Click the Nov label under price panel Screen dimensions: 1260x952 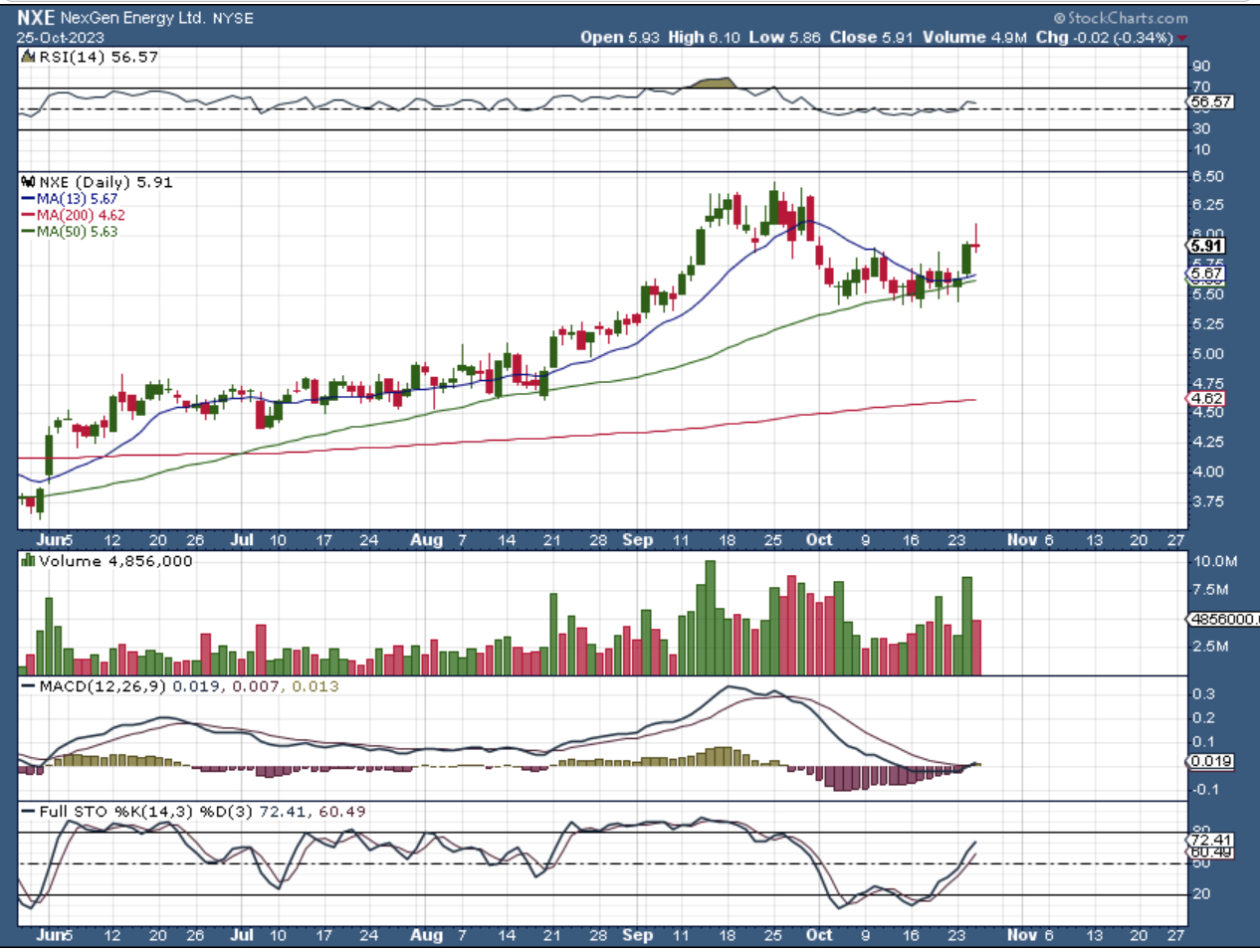pyautogui.click(x=1021, y=540)
